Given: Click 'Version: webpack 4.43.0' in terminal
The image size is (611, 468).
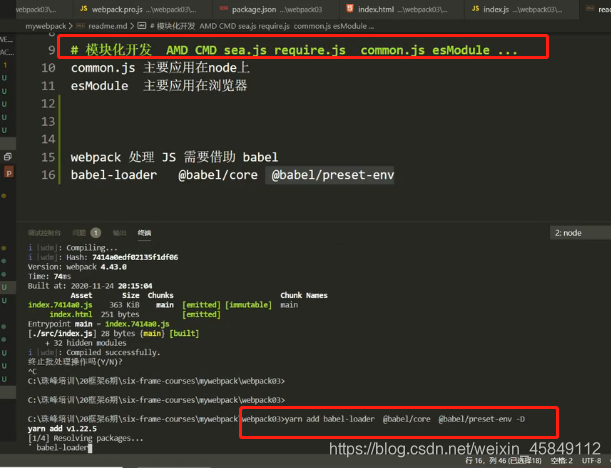Looking at the screenshot, I should pyautogui.click(x=77, y=267).
